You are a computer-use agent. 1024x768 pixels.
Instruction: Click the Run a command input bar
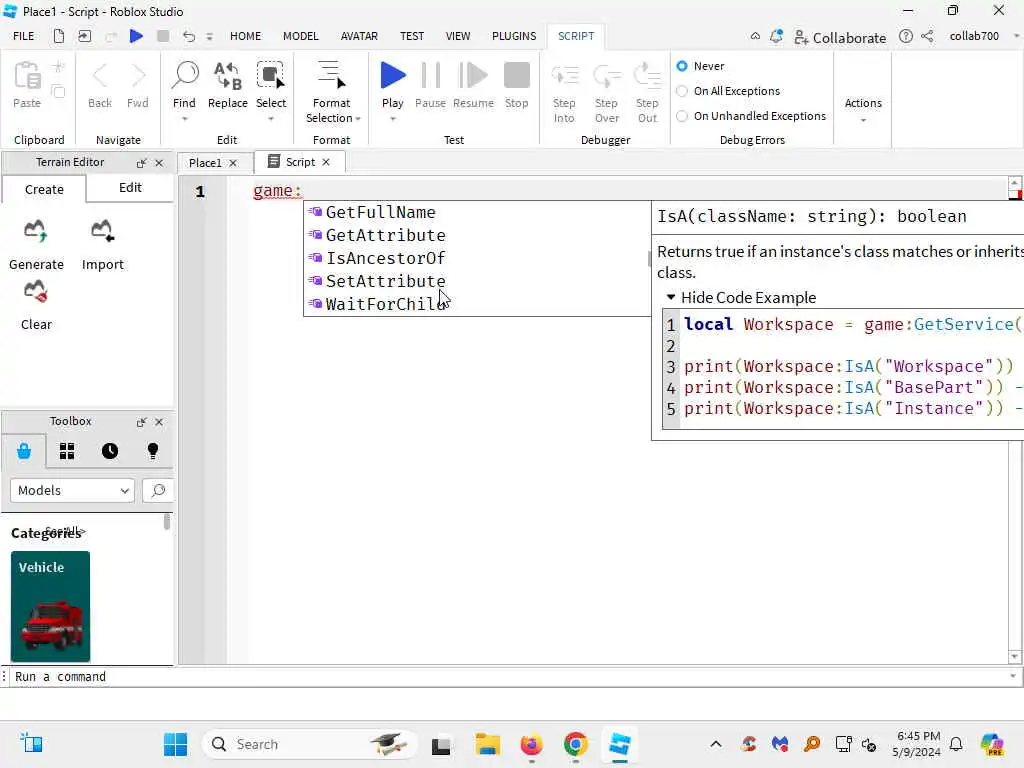[x=509, y=677]
